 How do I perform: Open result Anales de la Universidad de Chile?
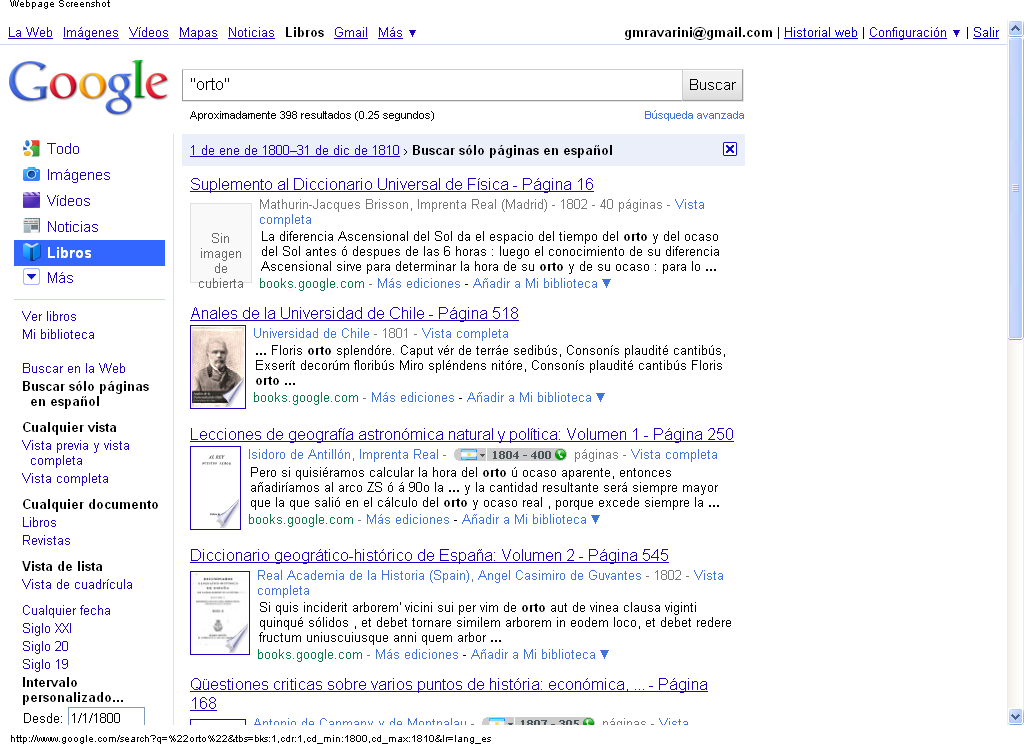tap(354, 313)
